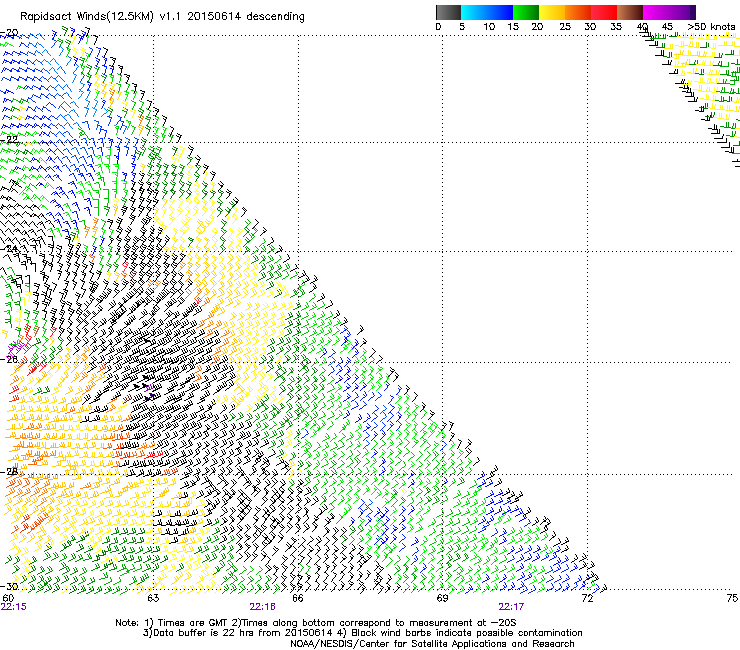Select the magenta 40-45 knots legend color
The height and width of the screenshot is (650, 740).
coord(656,12)
